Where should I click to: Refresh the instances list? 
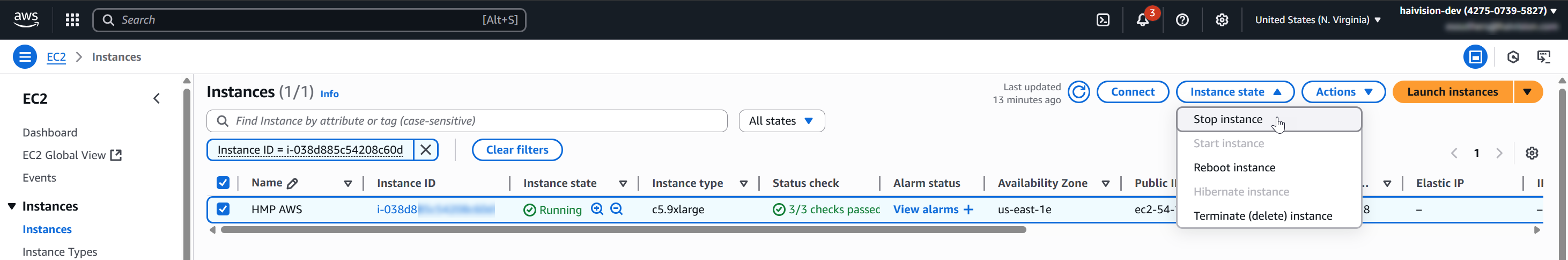(1078, 92)
